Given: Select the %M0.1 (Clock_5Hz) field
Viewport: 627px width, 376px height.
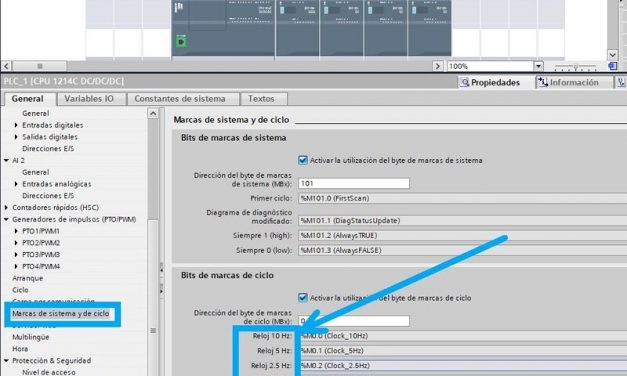Looking at the screenshot, I should coord(463,351).
